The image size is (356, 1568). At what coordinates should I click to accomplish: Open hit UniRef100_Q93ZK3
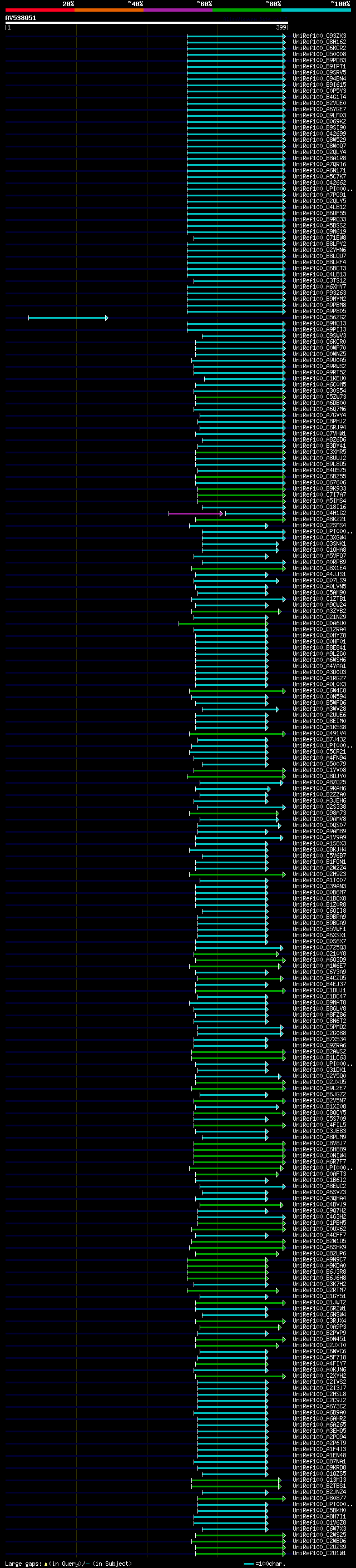tap(319, 36)
